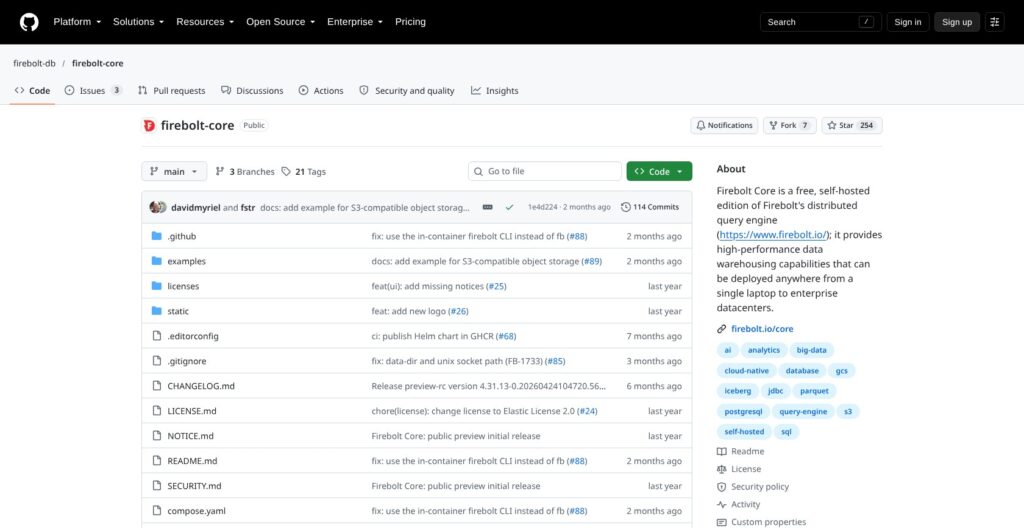
Task: Click the compose.yaml file icon
Action: (157, 510)
